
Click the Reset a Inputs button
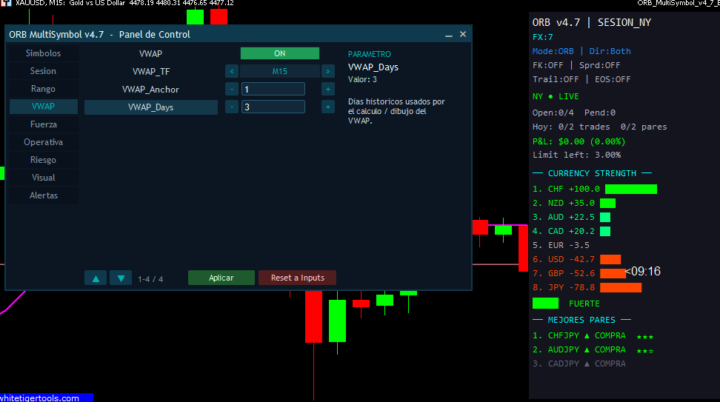[298, 278]
